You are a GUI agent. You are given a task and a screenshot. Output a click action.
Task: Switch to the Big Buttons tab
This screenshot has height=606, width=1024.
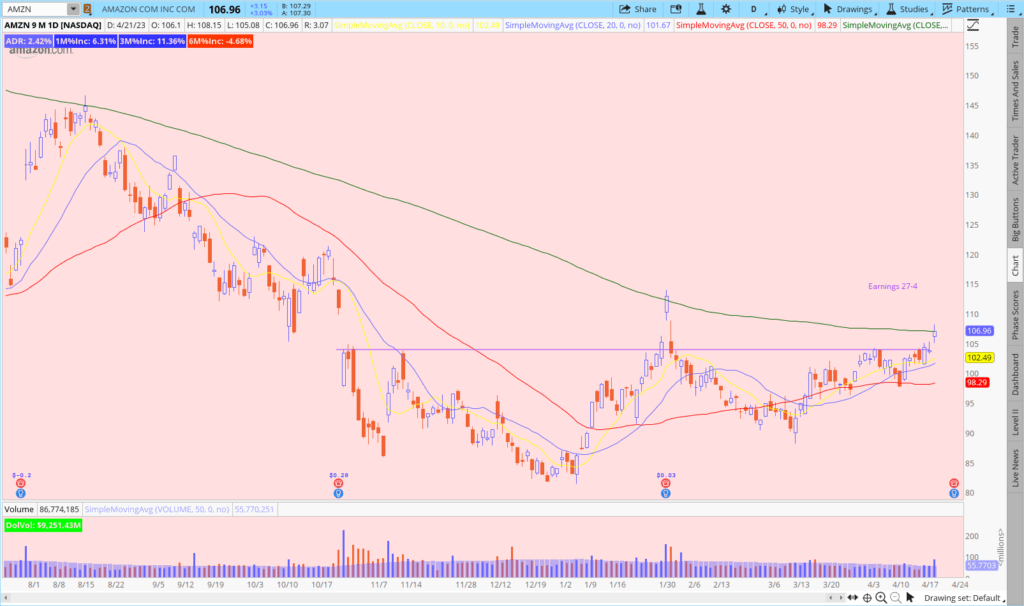(1016, 219)
